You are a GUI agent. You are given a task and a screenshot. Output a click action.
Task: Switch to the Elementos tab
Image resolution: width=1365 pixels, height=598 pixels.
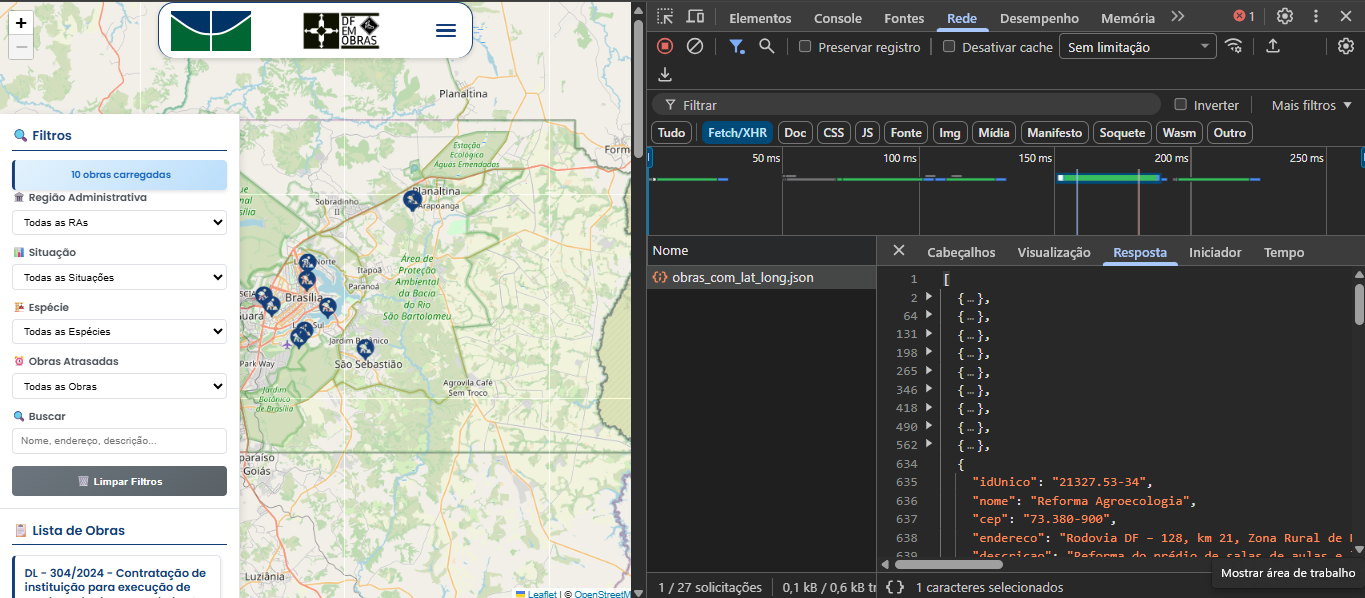pyautogui.click(x=760, y=18)
